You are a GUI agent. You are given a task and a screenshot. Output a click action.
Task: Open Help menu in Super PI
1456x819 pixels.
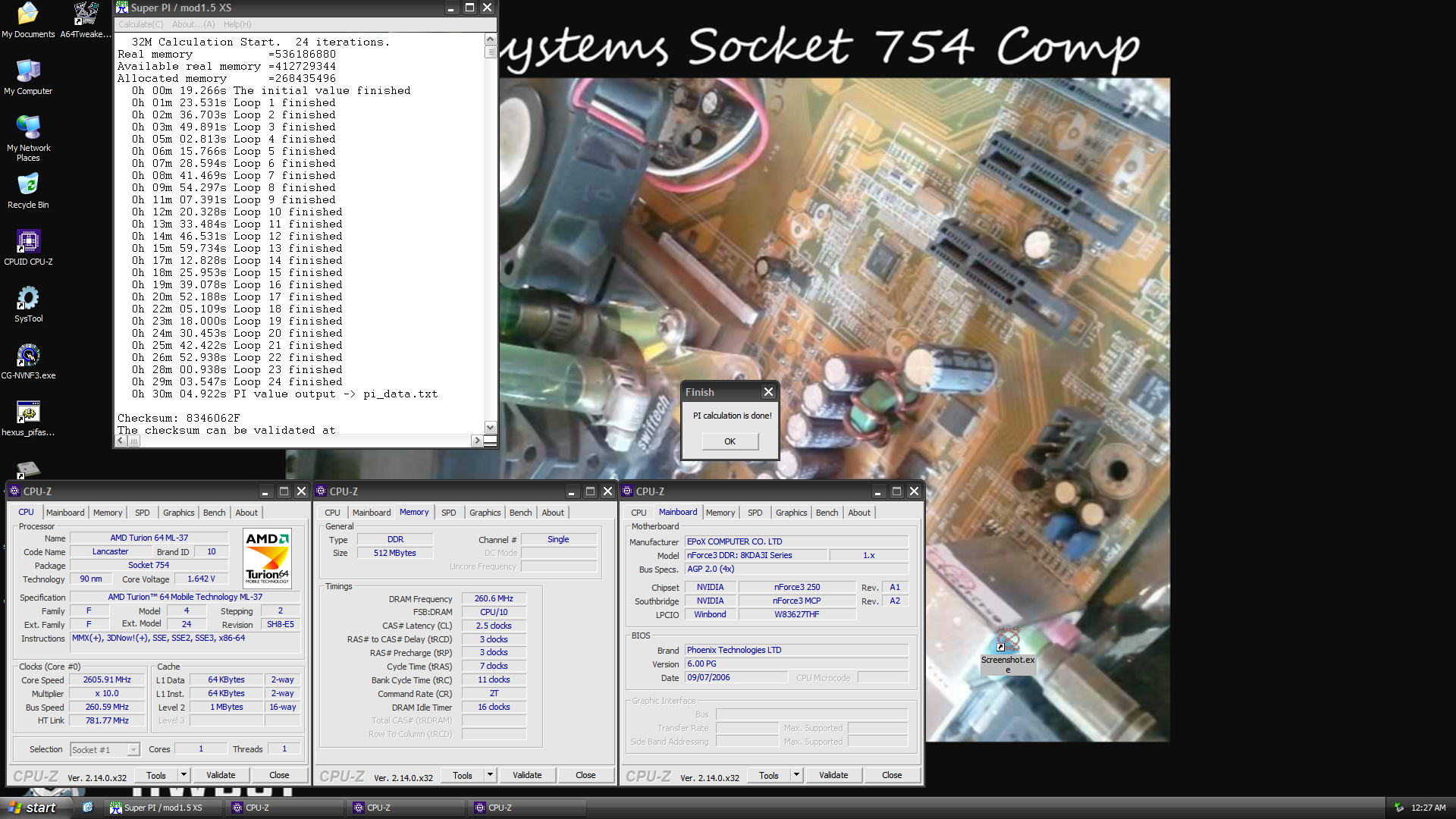tap(237, 24)
